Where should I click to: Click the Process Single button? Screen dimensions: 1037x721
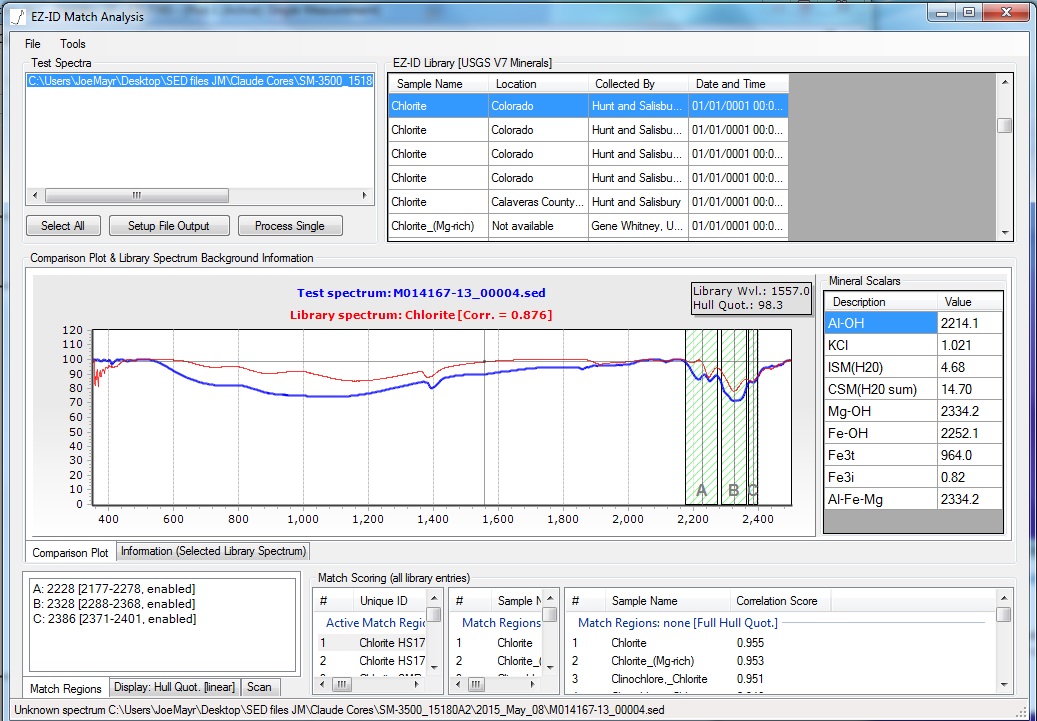pyautogui.click(x=289, y=226)
